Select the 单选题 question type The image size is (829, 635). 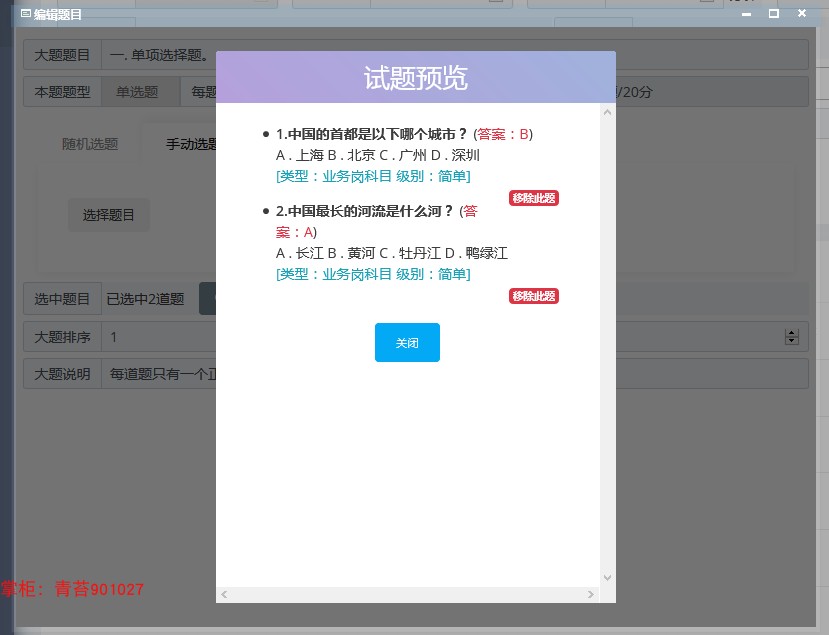point(138,91)
